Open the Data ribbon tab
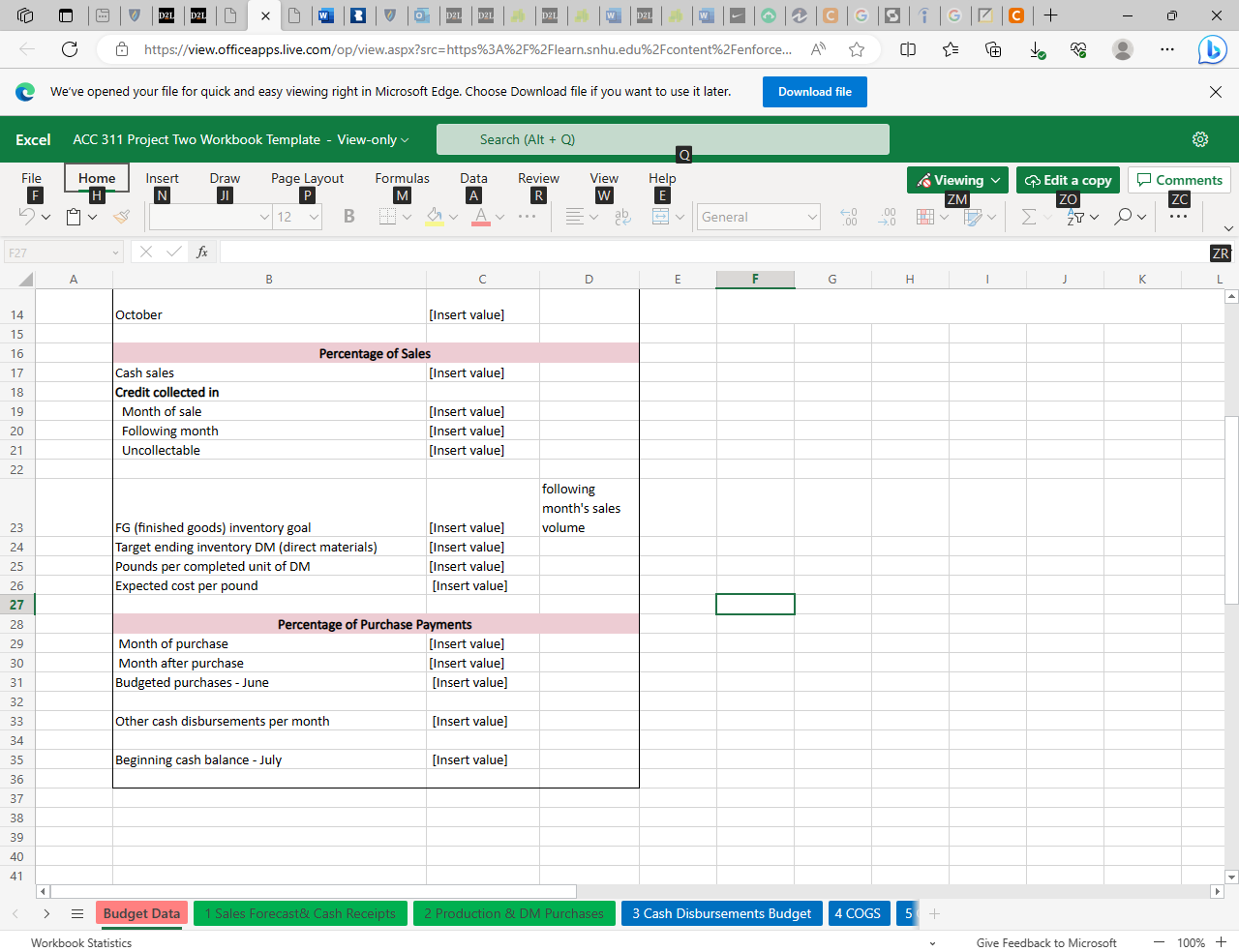Screen dimensions: 1239x952 click(x=473, y=178)
